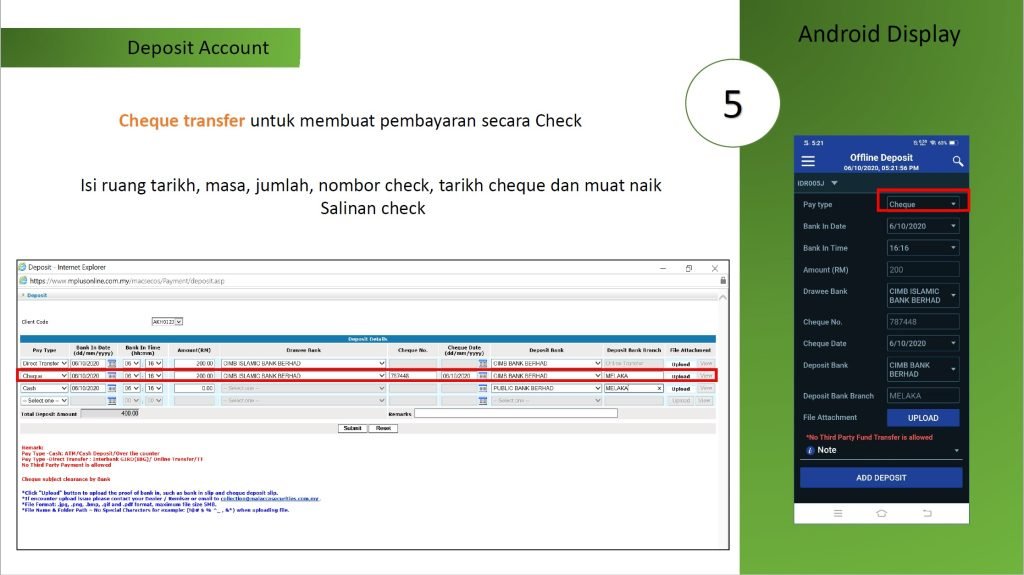
Task: Click Cheque No. field in Android app
Action: [x=923, y=321]
